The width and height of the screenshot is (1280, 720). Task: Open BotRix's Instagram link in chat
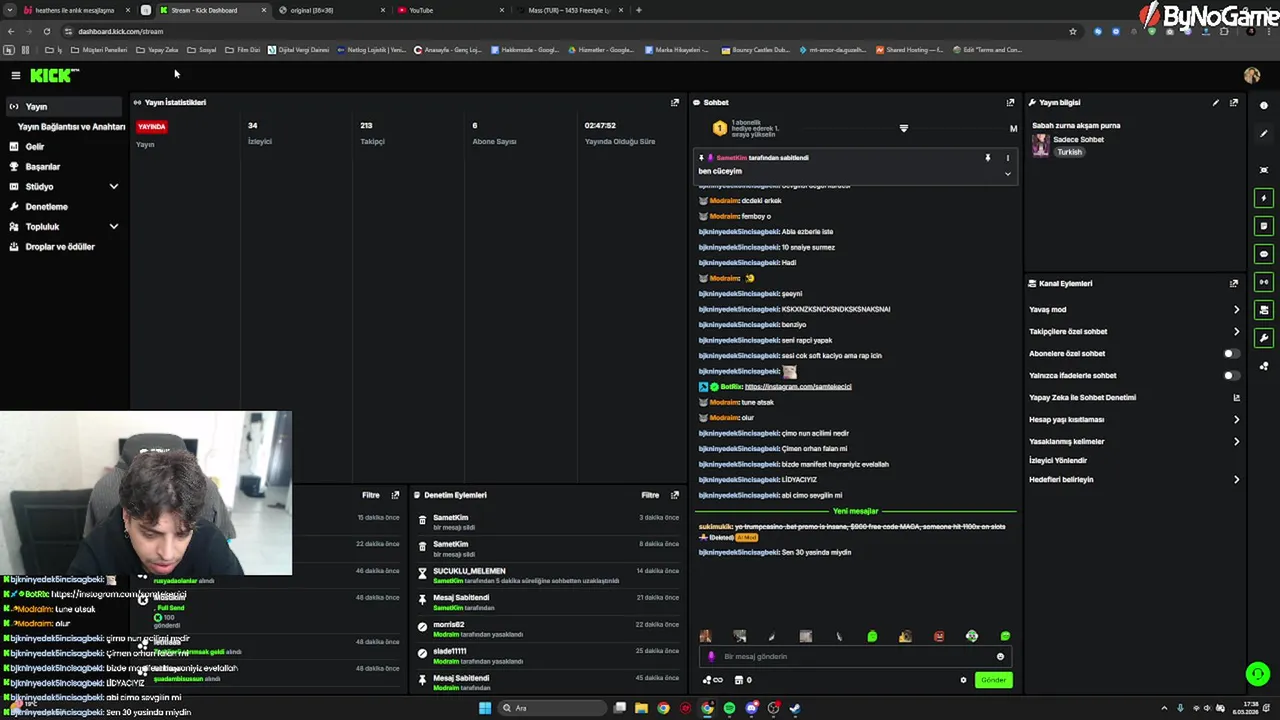coord(798,386)
